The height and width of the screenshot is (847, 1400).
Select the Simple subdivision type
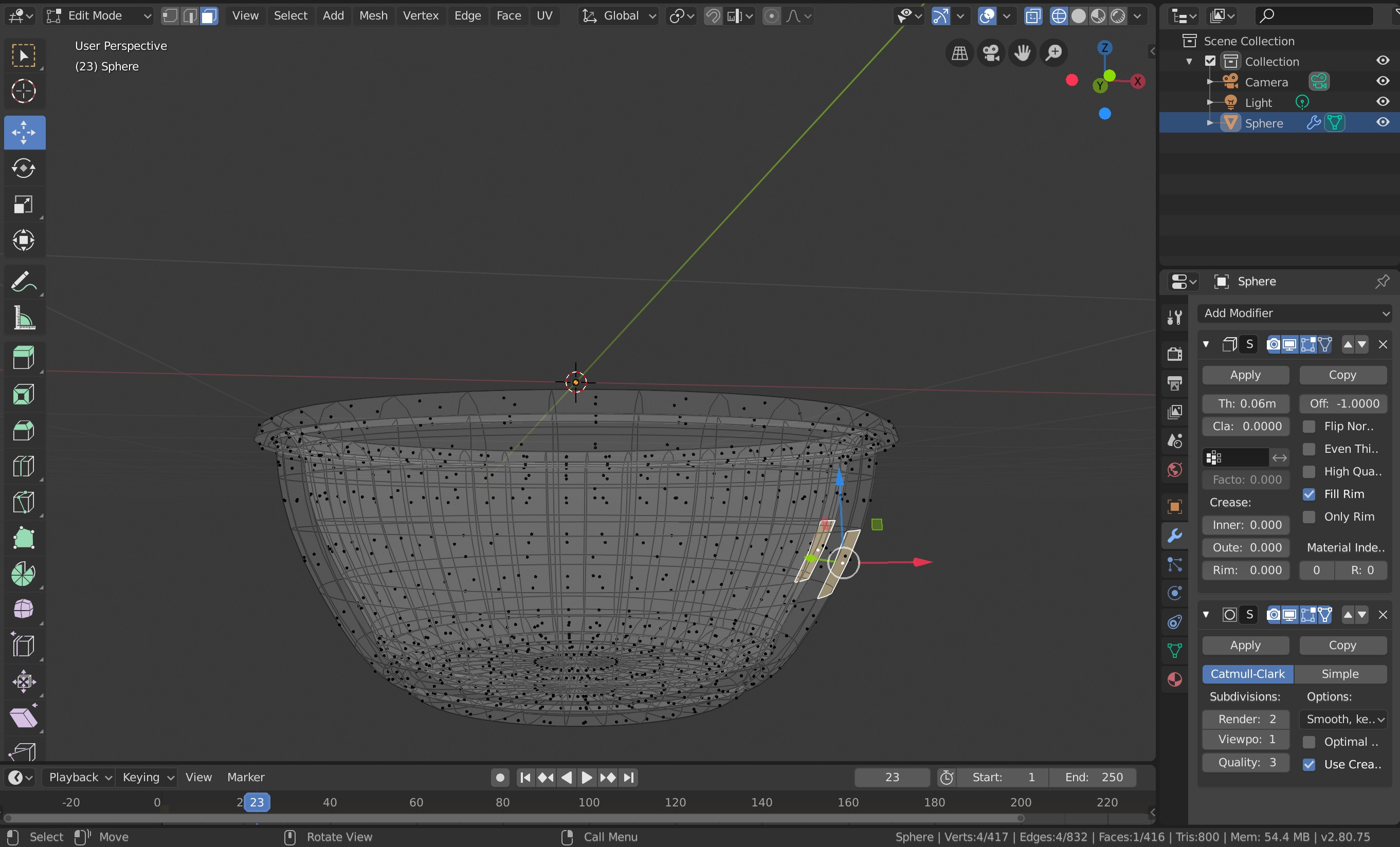[x=1340, y=674]
